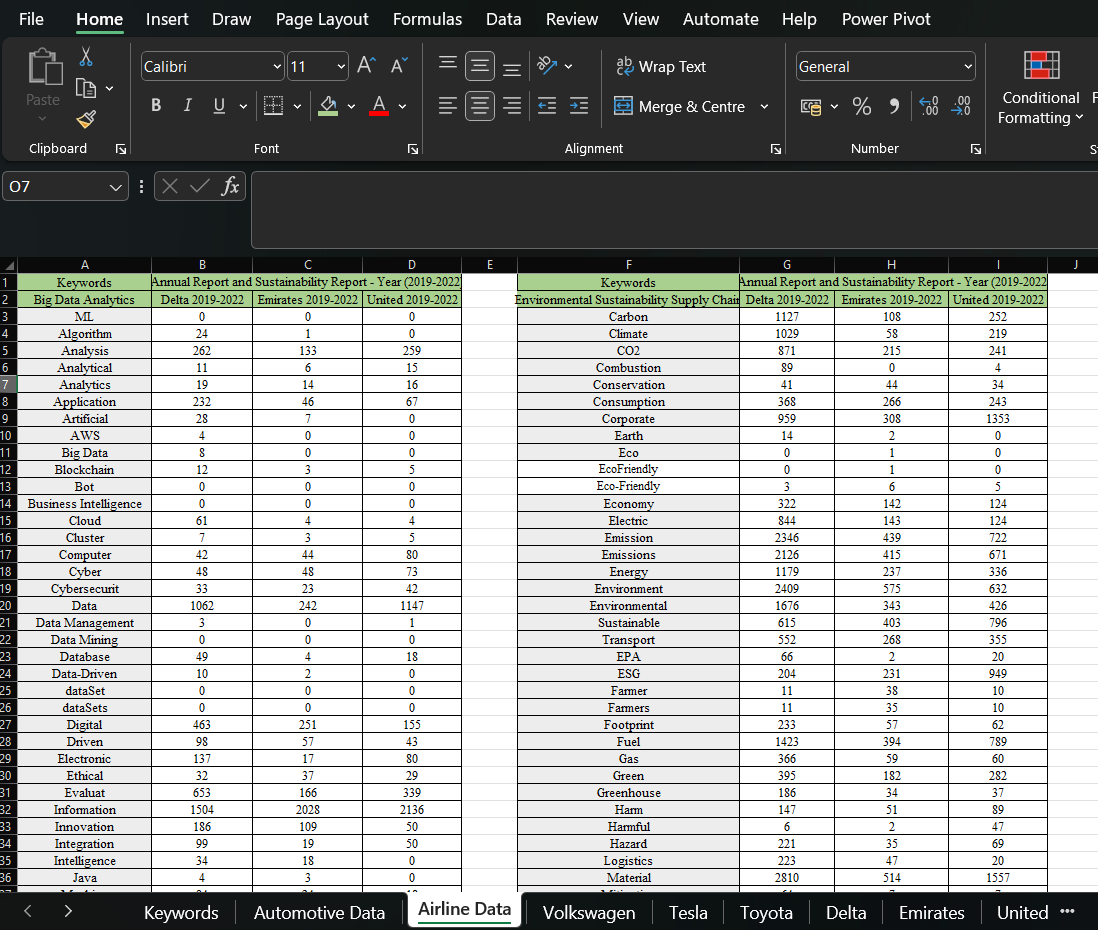Open the Font group dialog launcher

[412, 148]
